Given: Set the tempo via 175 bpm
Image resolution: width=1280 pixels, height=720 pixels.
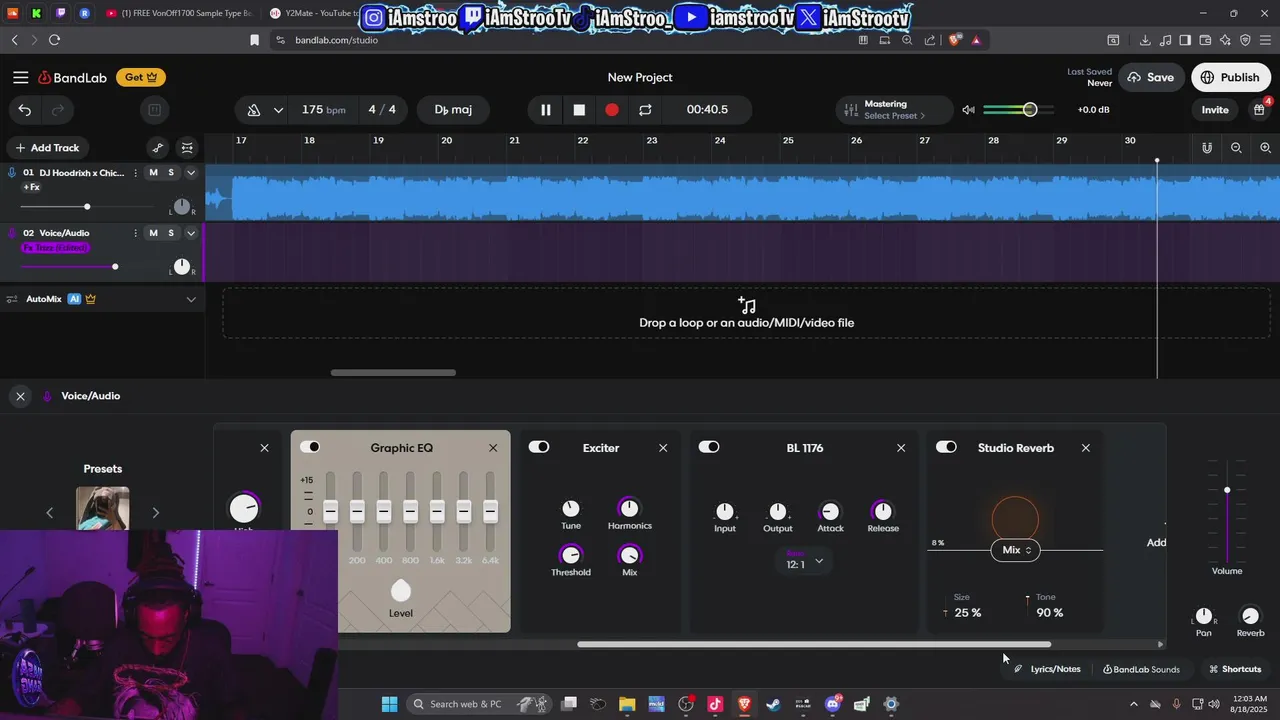Looking at the screenshot, I should point(323,110).
